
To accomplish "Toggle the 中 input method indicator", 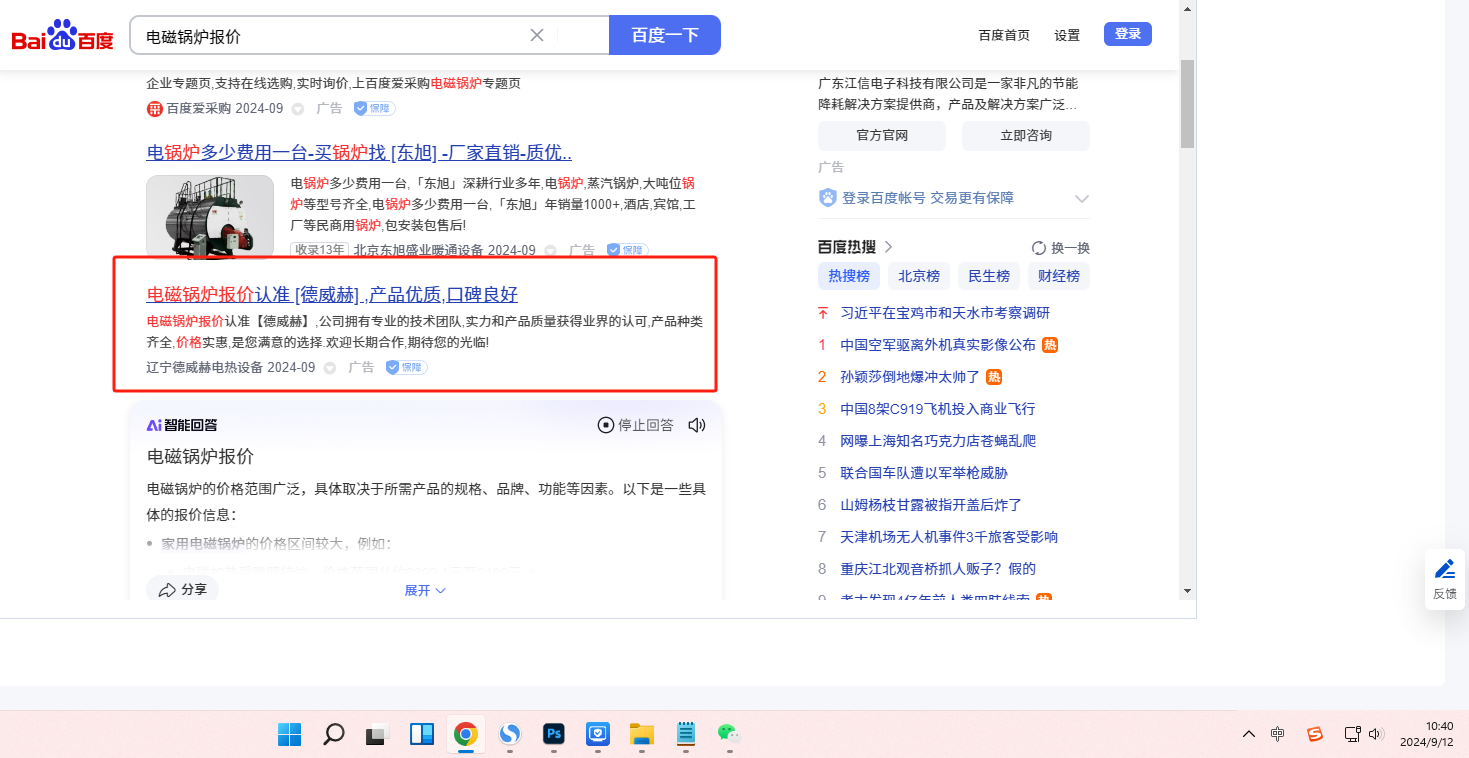I will point(1278,734).
